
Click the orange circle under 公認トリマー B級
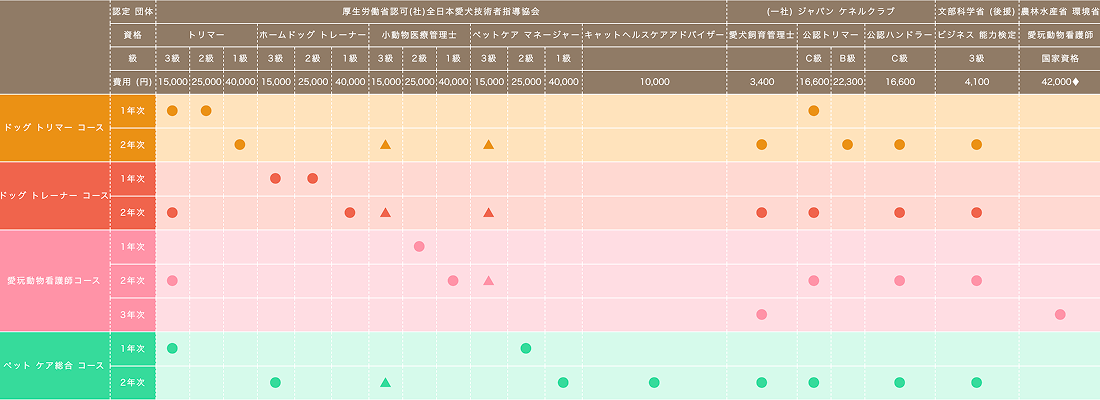[x=847, y=145]
